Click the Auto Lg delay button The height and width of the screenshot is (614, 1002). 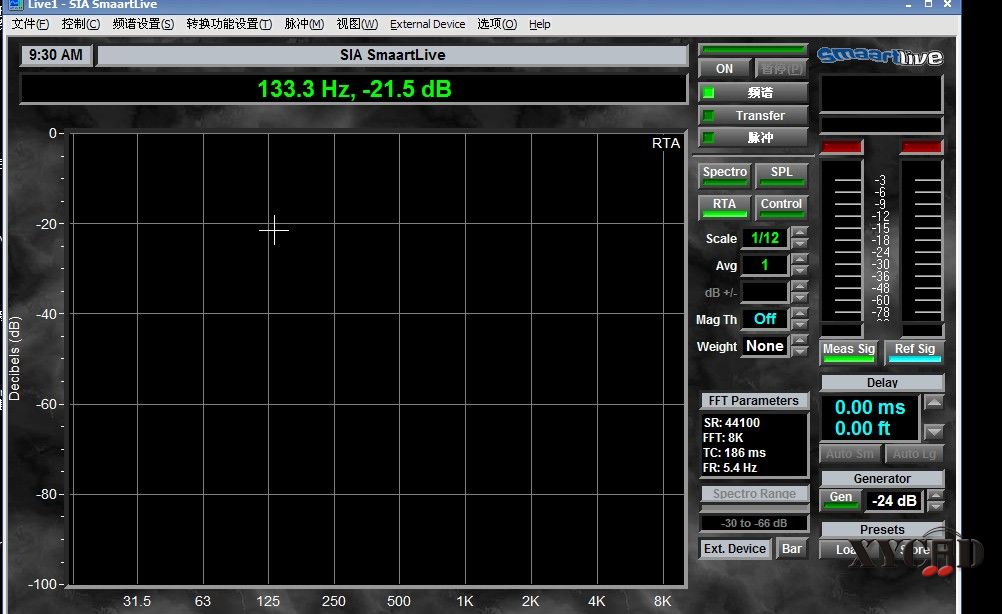tap(914, 454)
